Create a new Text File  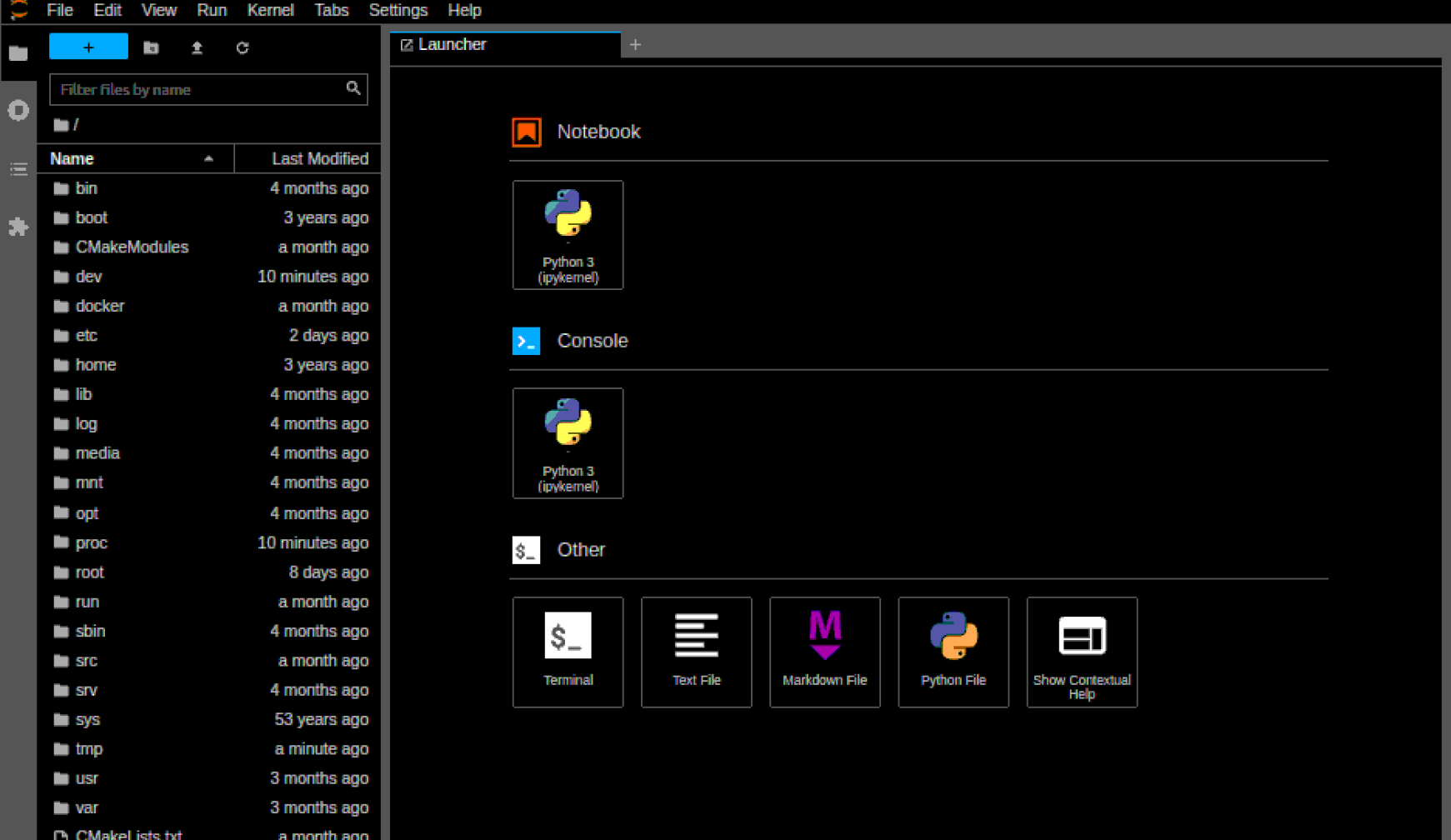696,652
